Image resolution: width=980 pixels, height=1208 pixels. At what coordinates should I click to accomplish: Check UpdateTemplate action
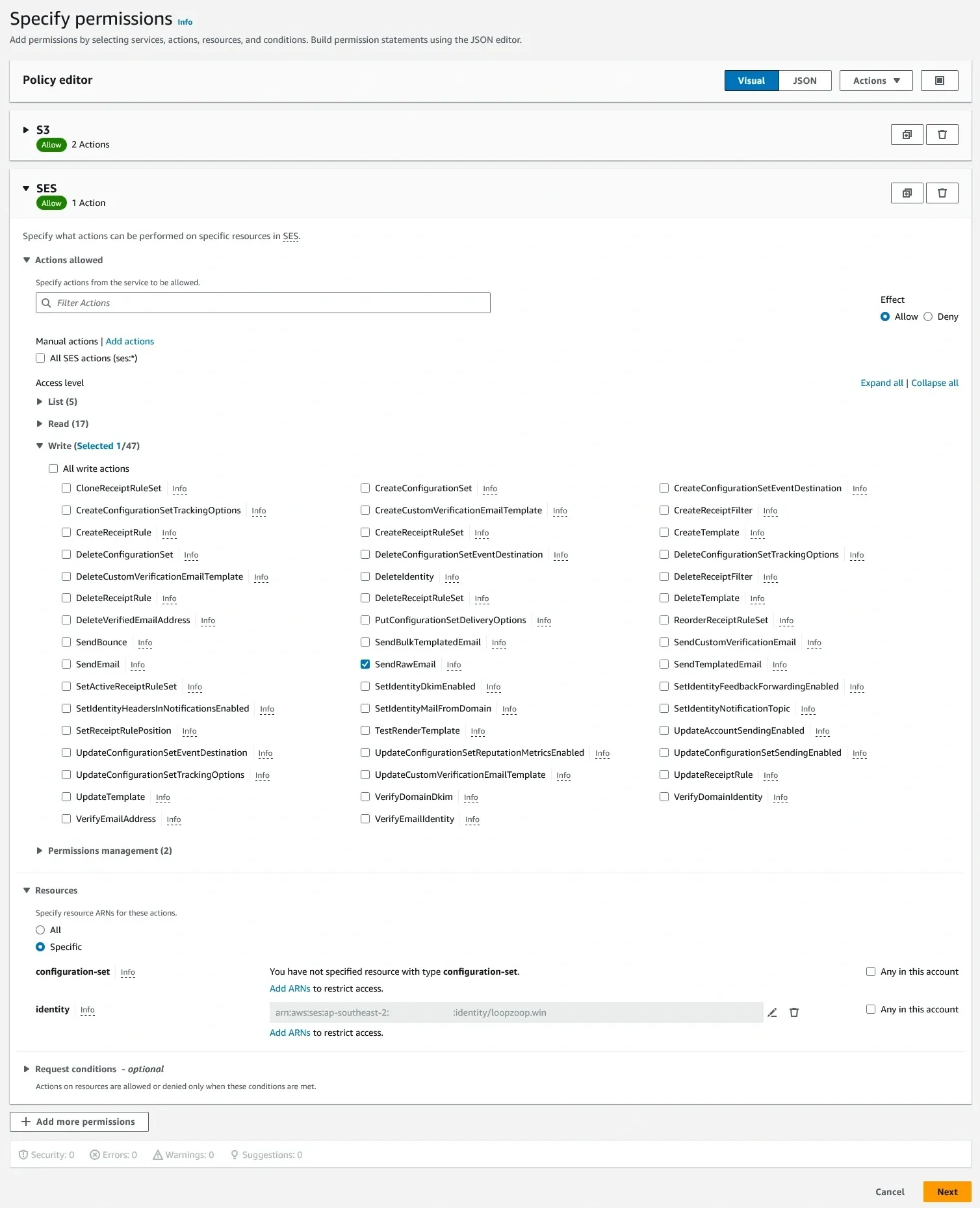(66, 797)
